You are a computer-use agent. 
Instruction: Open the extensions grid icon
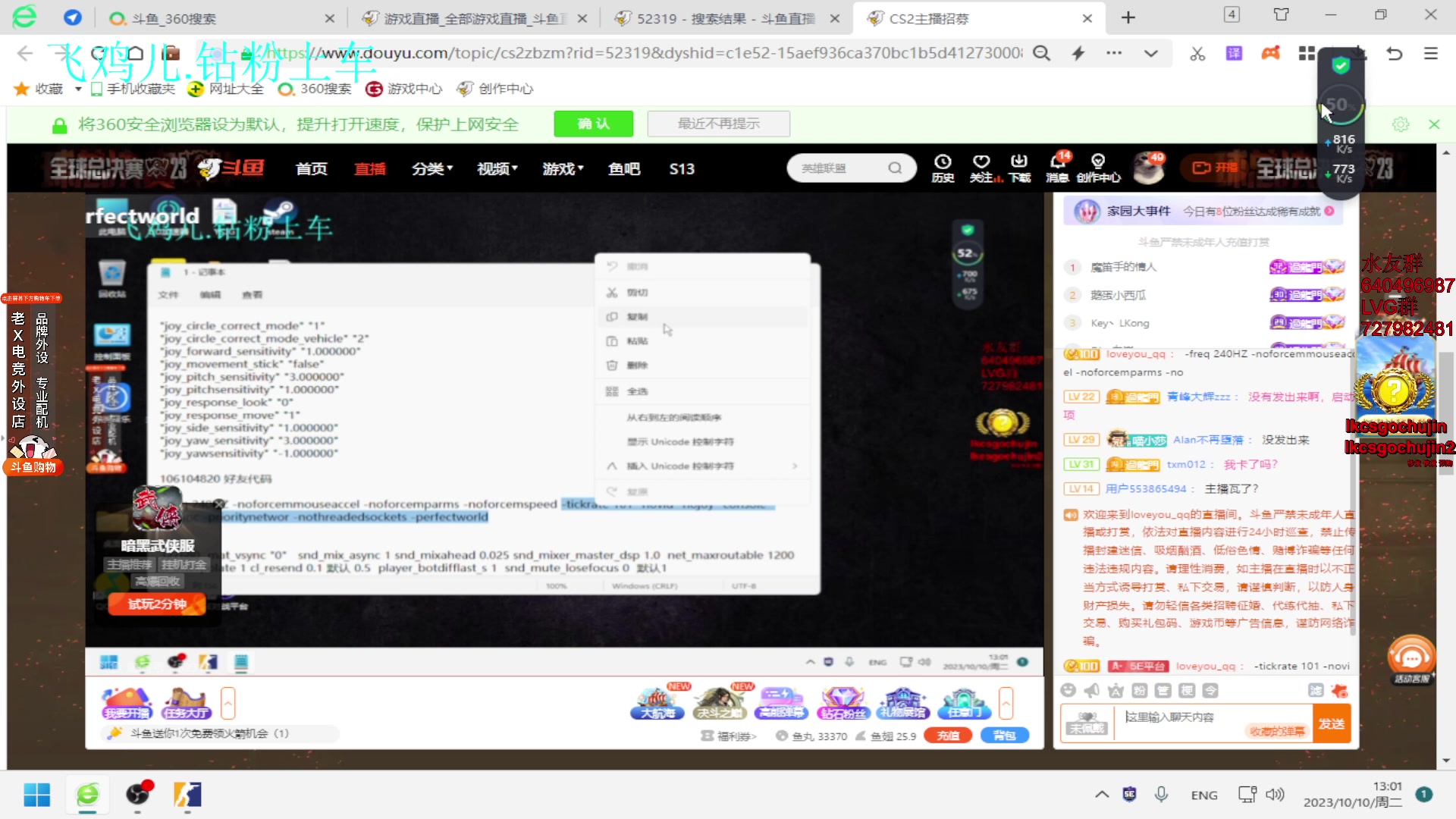coord(1307,53)
